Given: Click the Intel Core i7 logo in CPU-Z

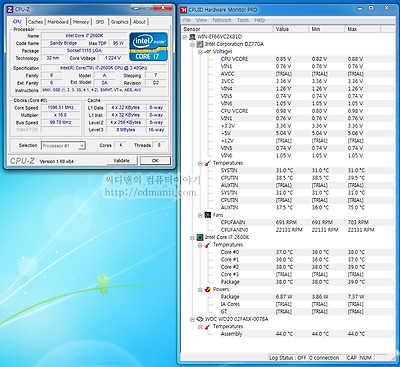Looking at the screenshot, I should [148, 46].
